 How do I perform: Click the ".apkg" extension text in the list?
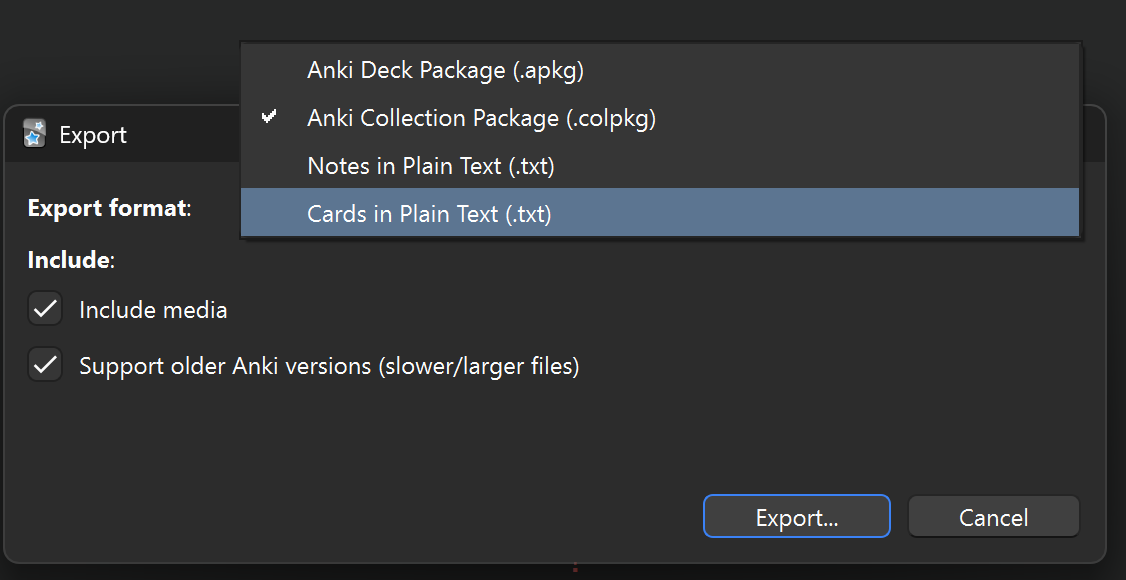click(549, 70)
